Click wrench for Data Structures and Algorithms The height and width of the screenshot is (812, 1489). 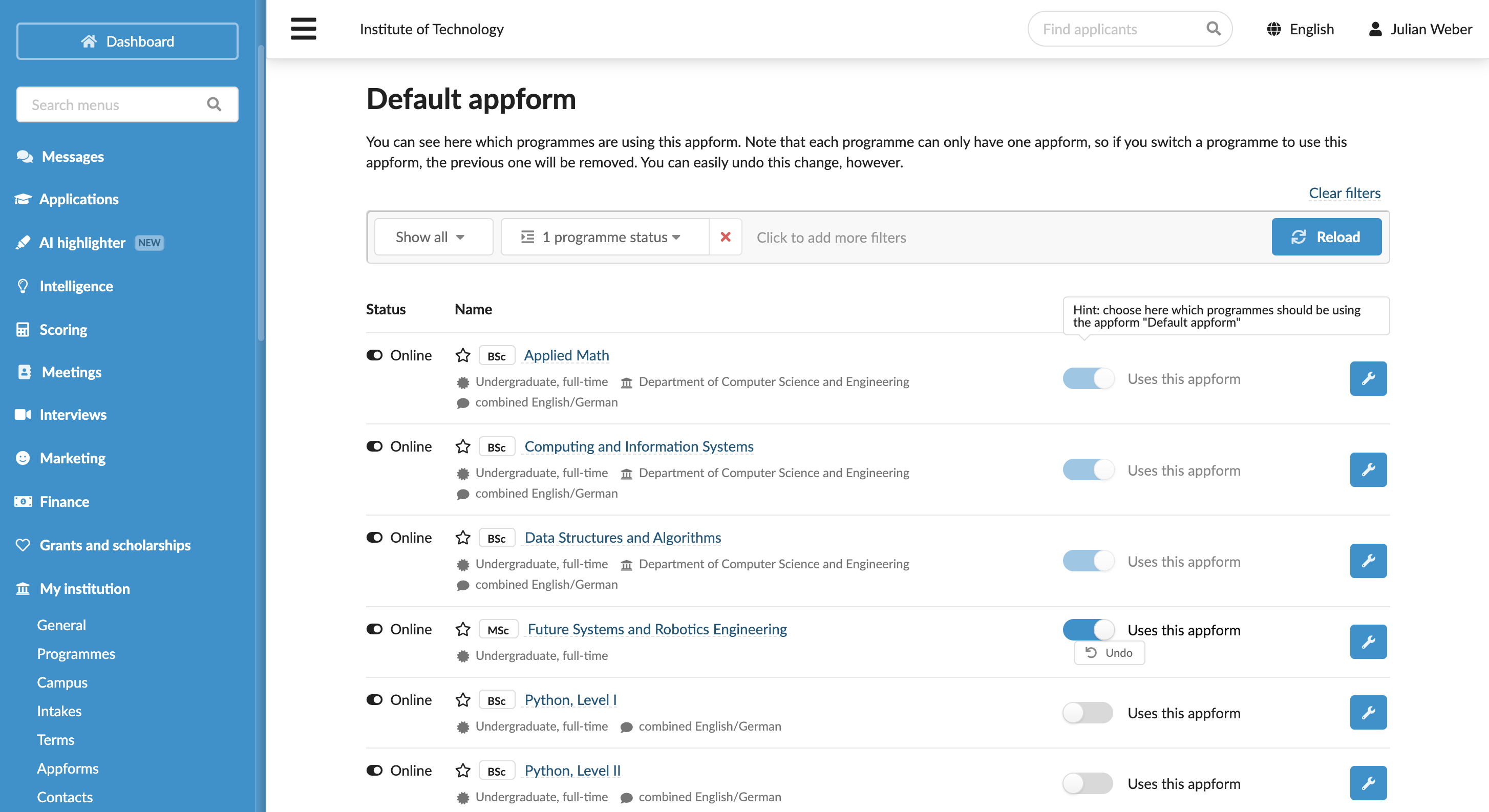1368,561
